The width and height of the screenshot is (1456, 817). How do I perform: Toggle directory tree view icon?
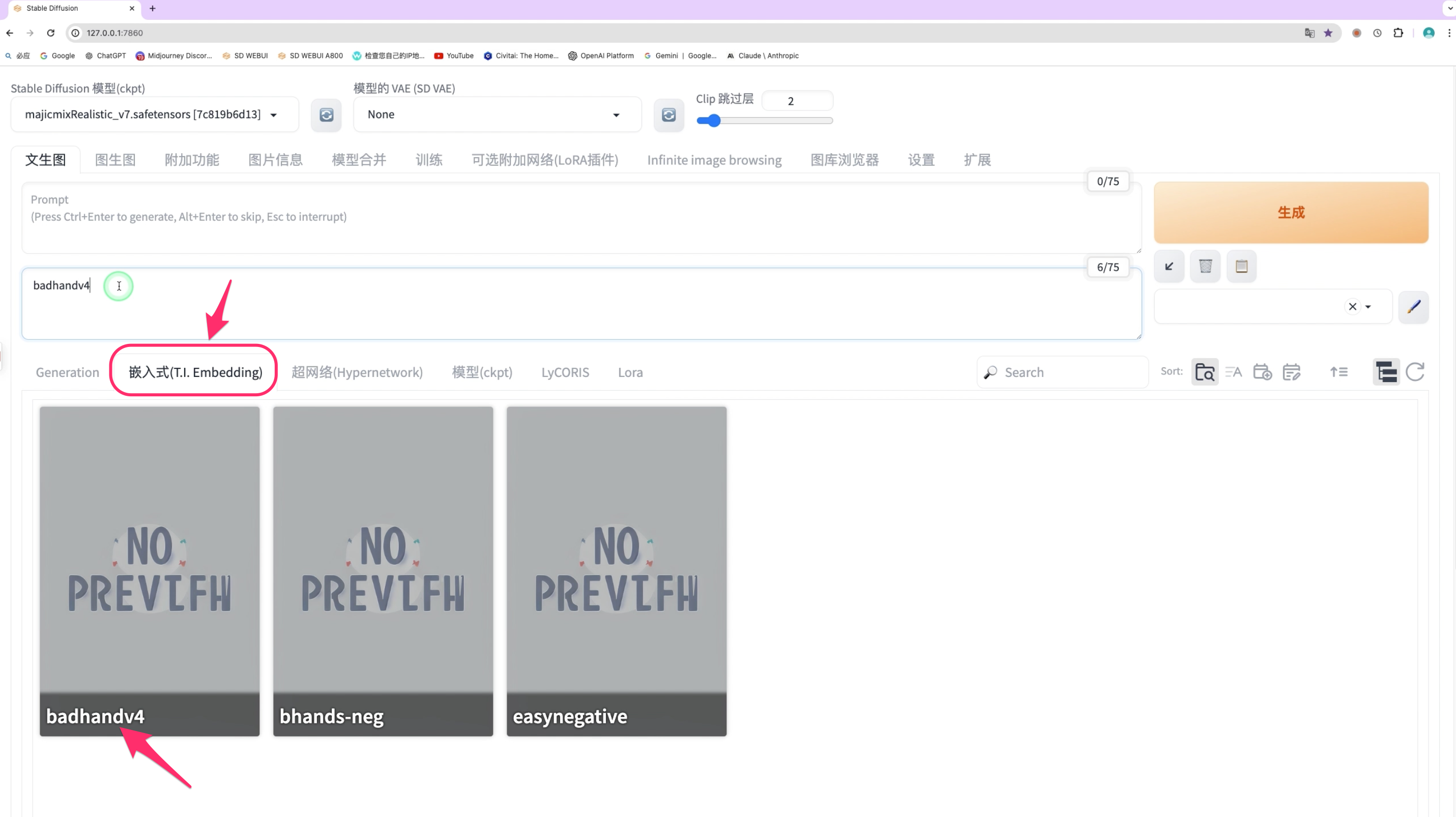1386,372
